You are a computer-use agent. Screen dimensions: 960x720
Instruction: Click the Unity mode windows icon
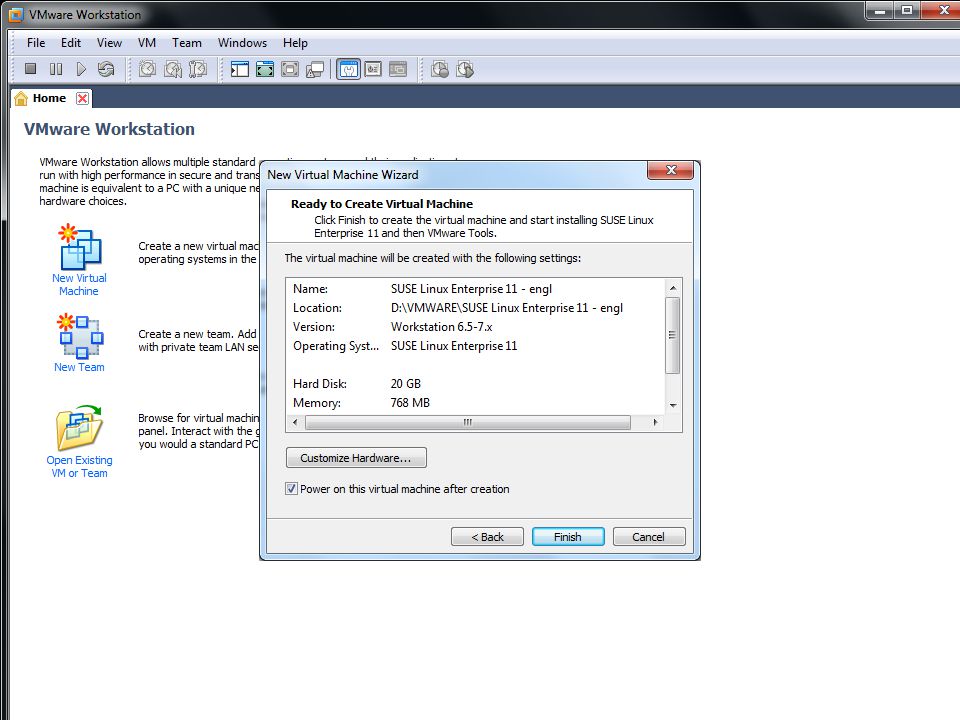[315, 69]
